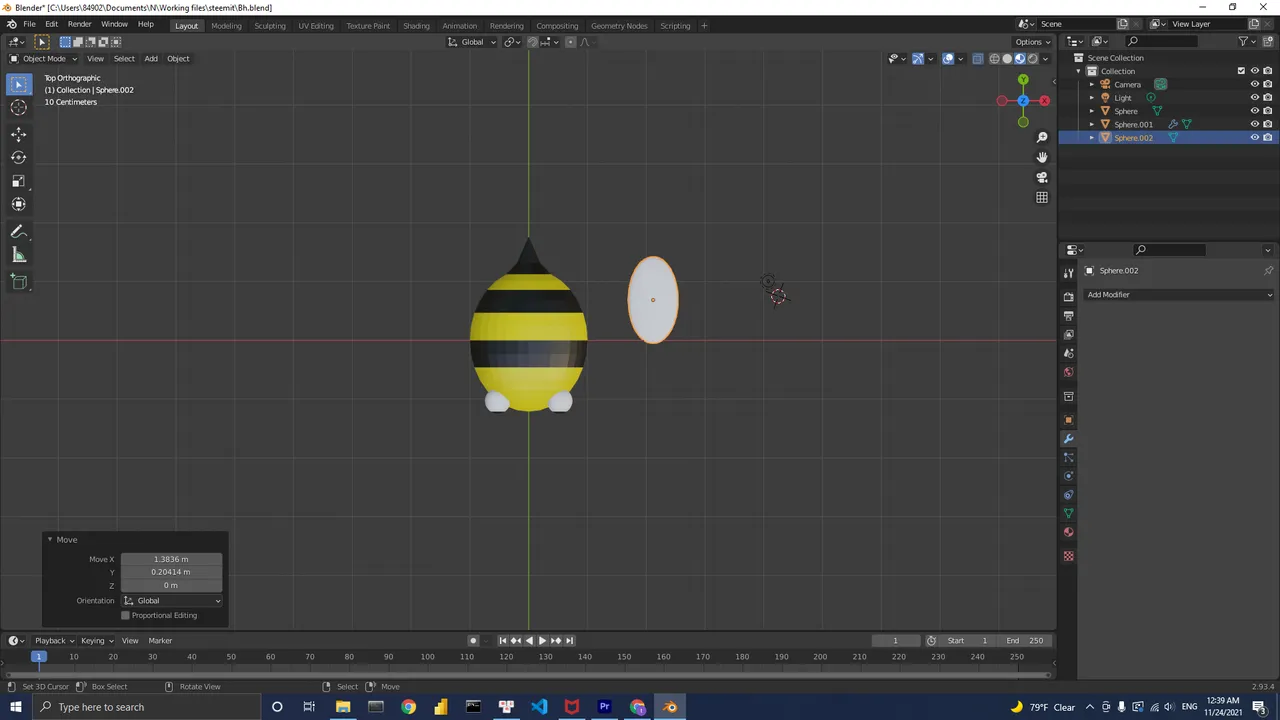1280x720 pixels.
Task: Switch orthographic/perspective with grid icon
Action: pyautogui.click(x=1042, y=197)
